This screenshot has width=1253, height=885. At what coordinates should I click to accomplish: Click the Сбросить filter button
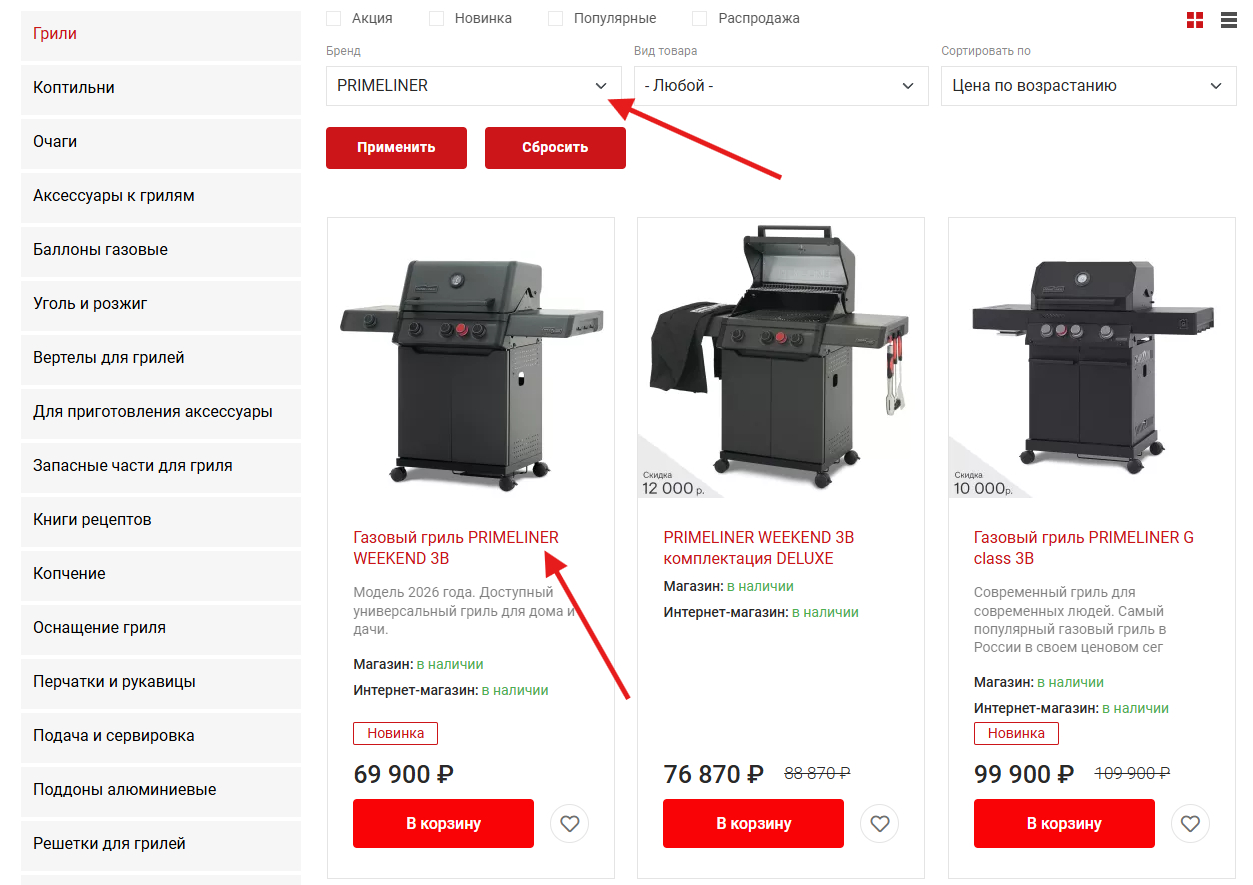click(555, 148)
